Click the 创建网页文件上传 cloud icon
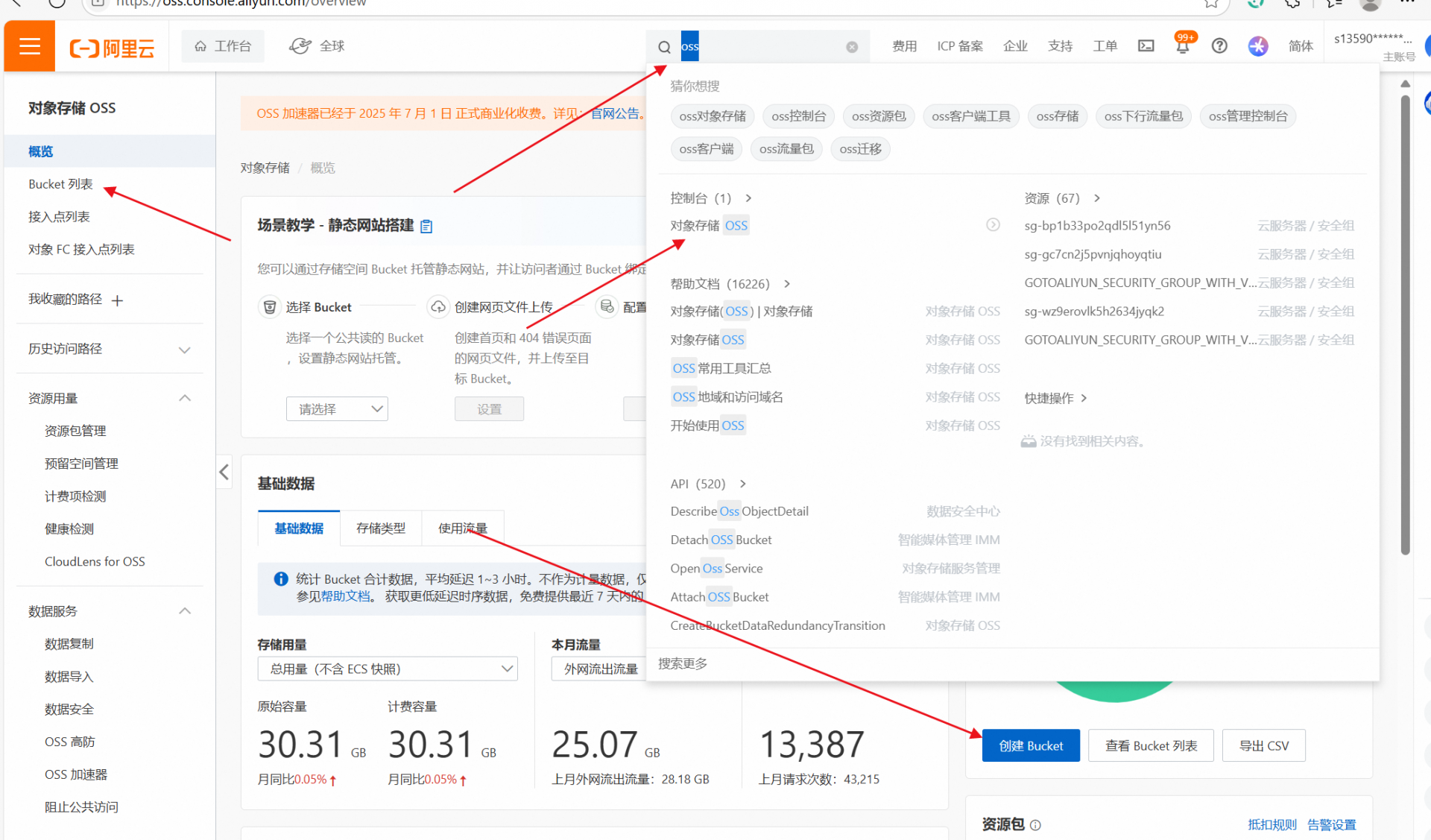Image resolution: width=1431 pixels, height=840 pixels. (437, 307)
